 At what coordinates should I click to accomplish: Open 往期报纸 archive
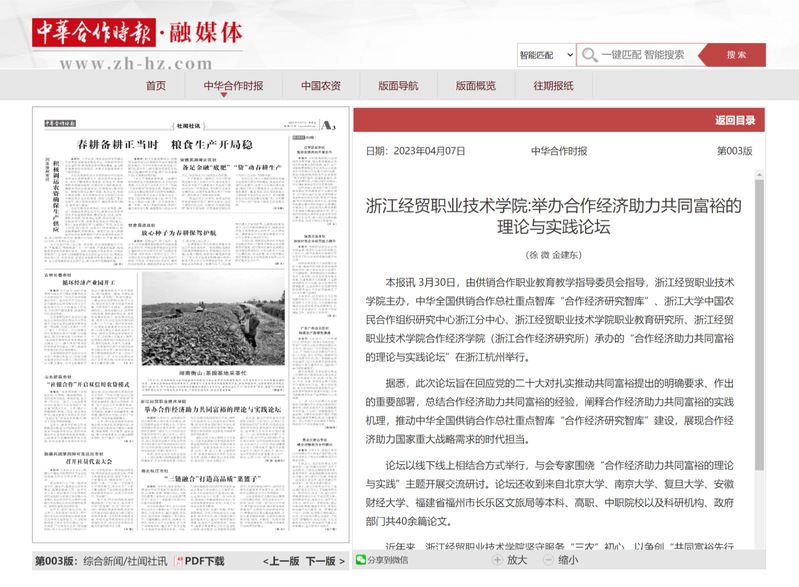pos(553,85)
